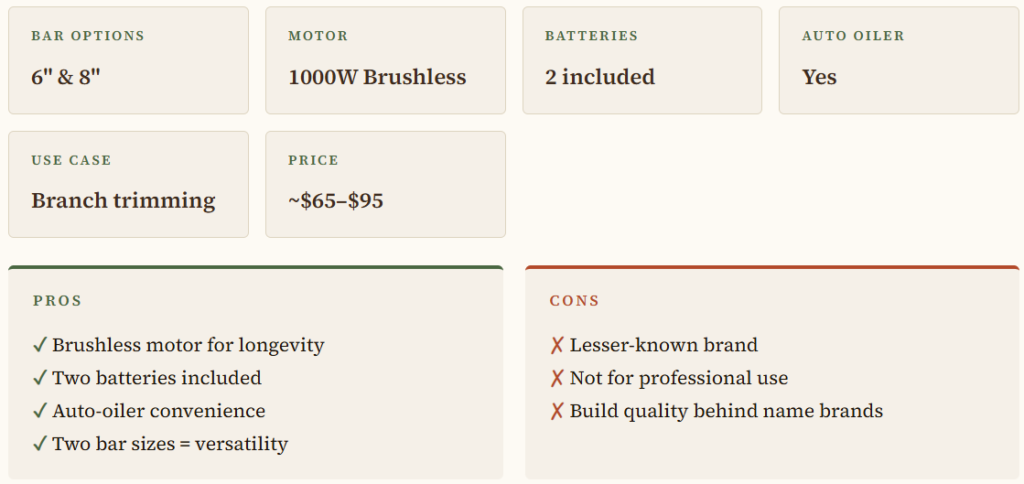Click the Auto Oiler Yes card
This screenshot has height=484, width=1024.
point(899,60)
